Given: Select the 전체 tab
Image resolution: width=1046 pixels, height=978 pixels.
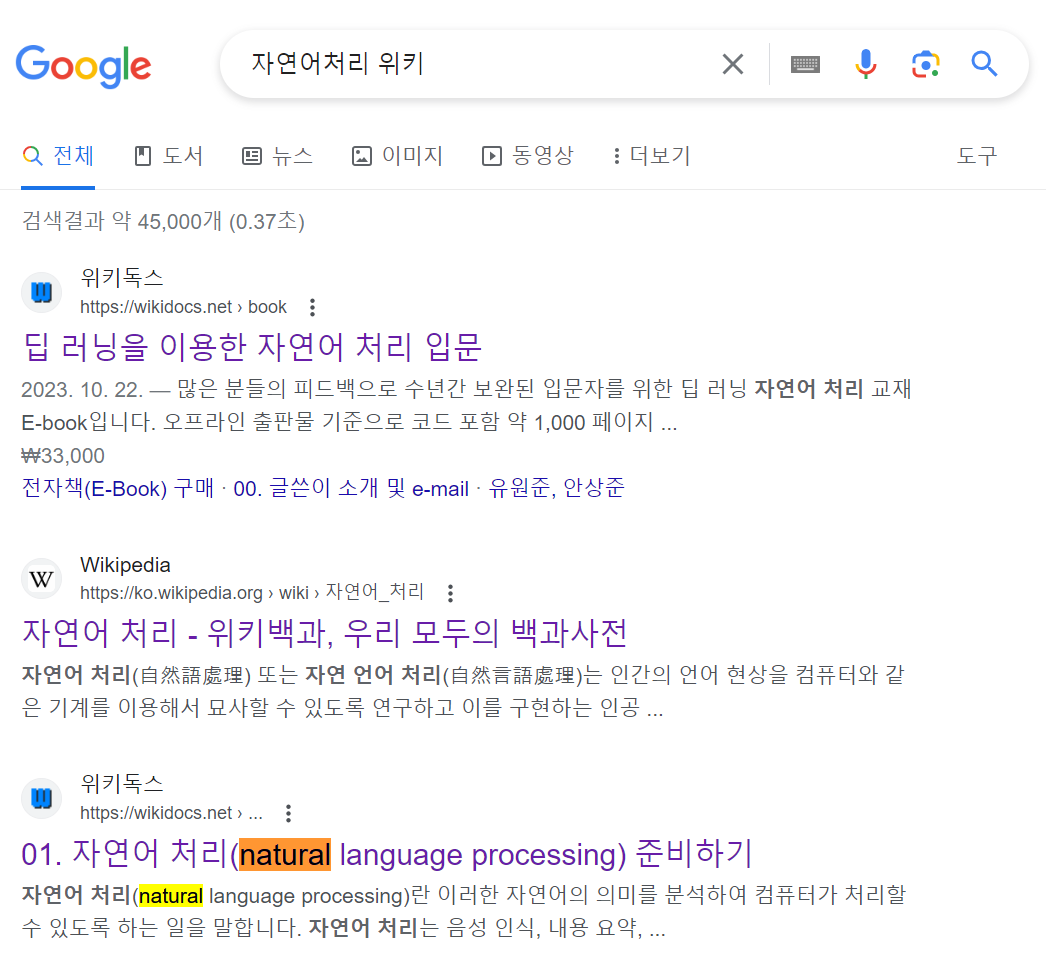Looking at the screenshot, I should click(x=58, y=155).
